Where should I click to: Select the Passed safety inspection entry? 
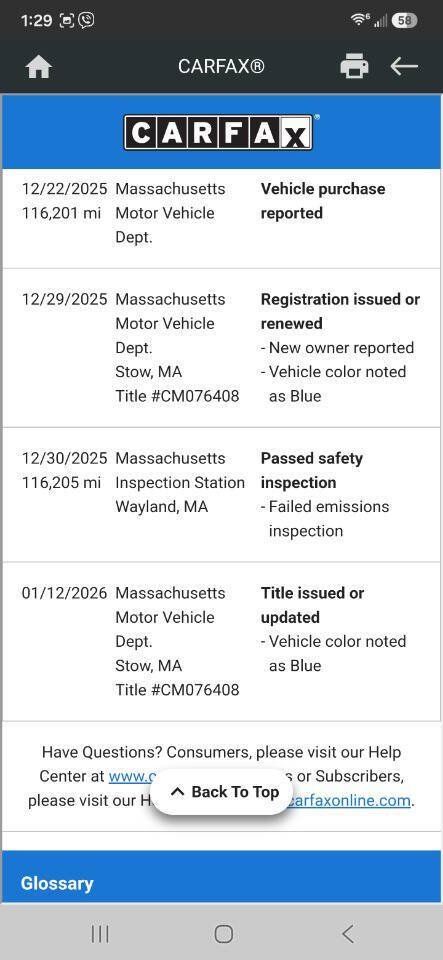(221, 495)
